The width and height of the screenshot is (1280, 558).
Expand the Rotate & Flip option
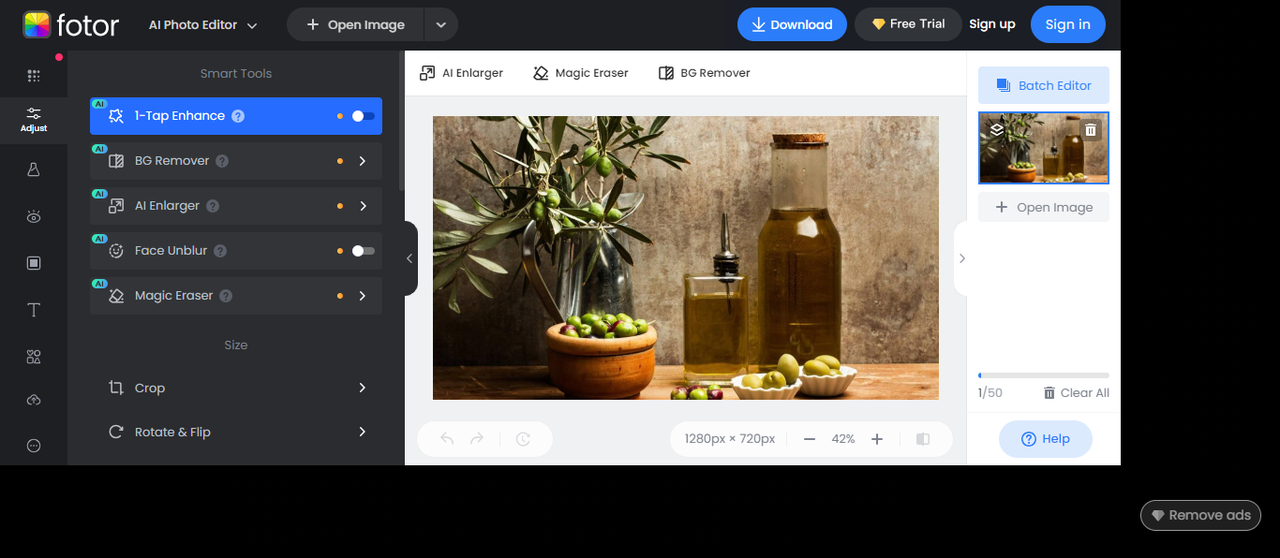pyautogui.click(x=236, y=432)
